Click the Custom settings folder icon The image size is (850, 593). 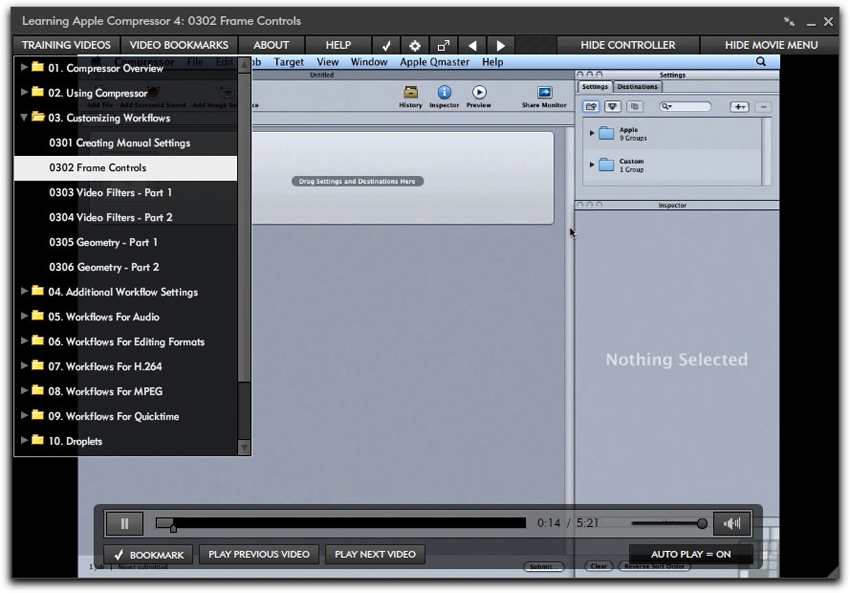click(606, 165)
